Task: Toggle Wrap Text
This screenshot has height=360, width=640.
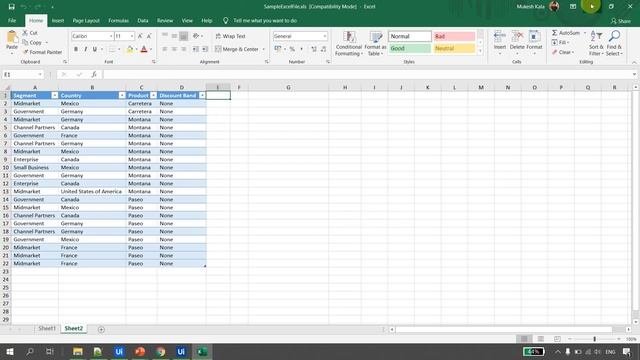Action: pyautogui.click(x=231, y=36)
